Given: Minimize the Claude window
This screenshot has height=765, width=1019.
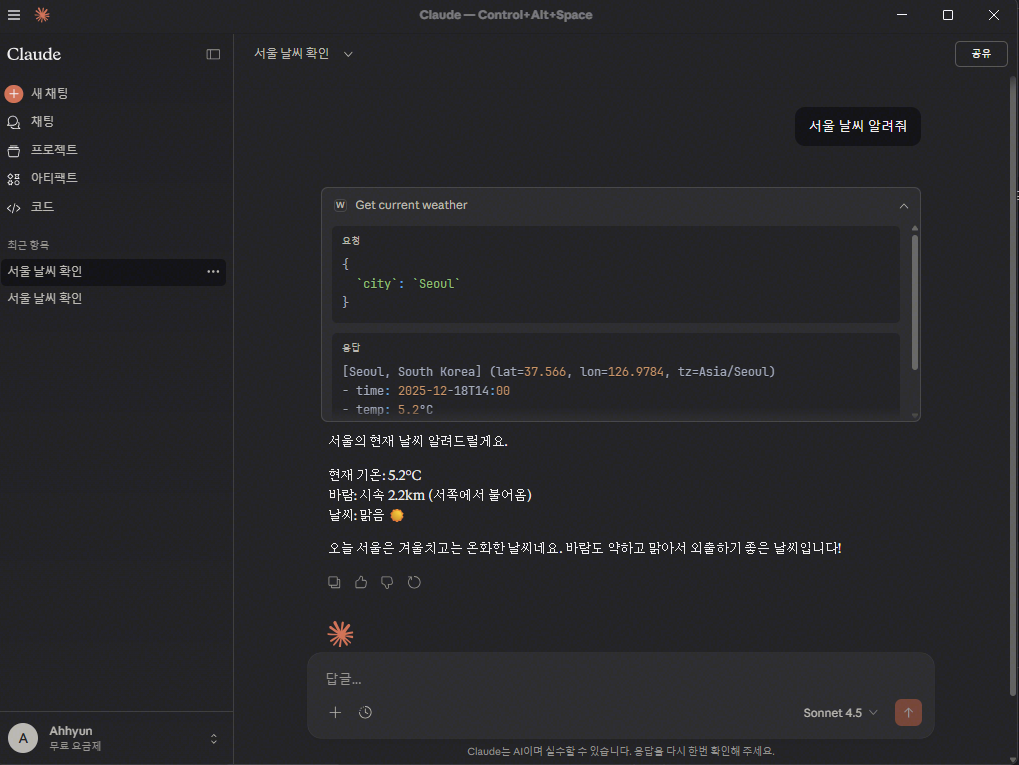Looking at the screenshot, I should [902, 15].
